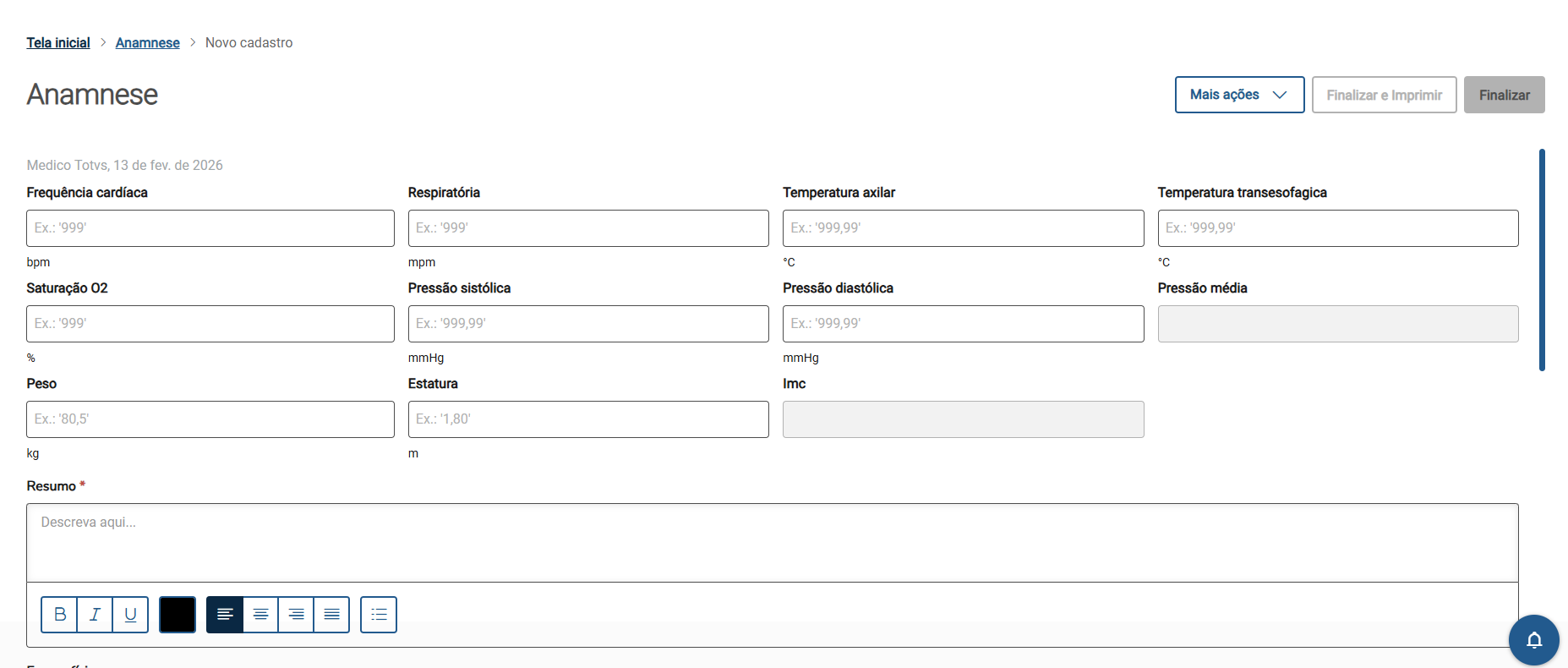Toggle italic text formatting

click(95, 615)
